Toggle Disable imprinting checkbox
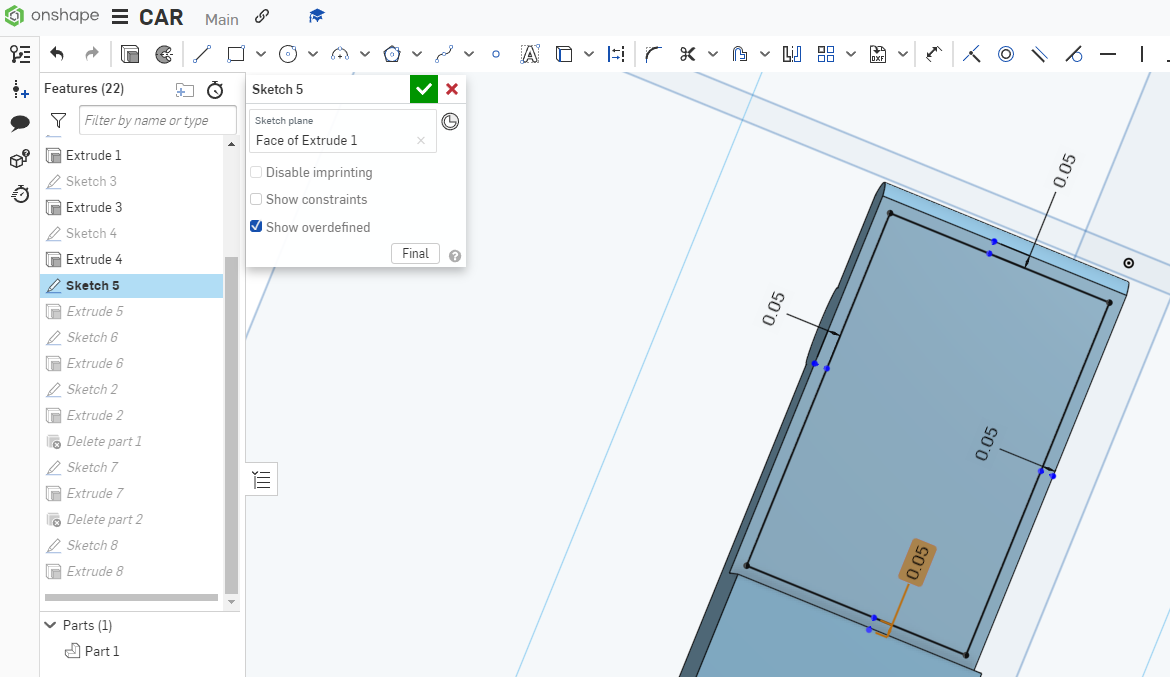 click(256, 172)
